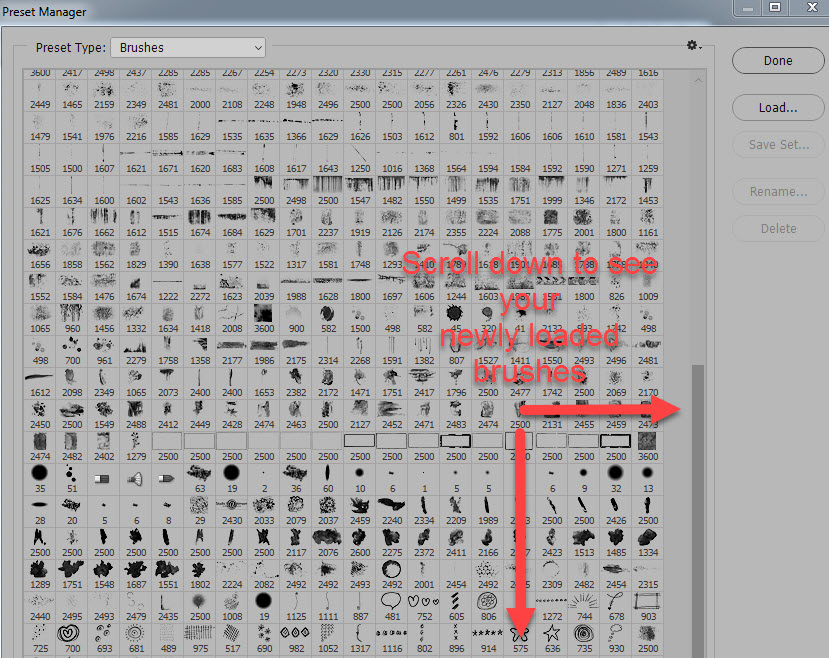Select the stamp text brush labeled 2430
829x658 pixels.
click(232, 511)
